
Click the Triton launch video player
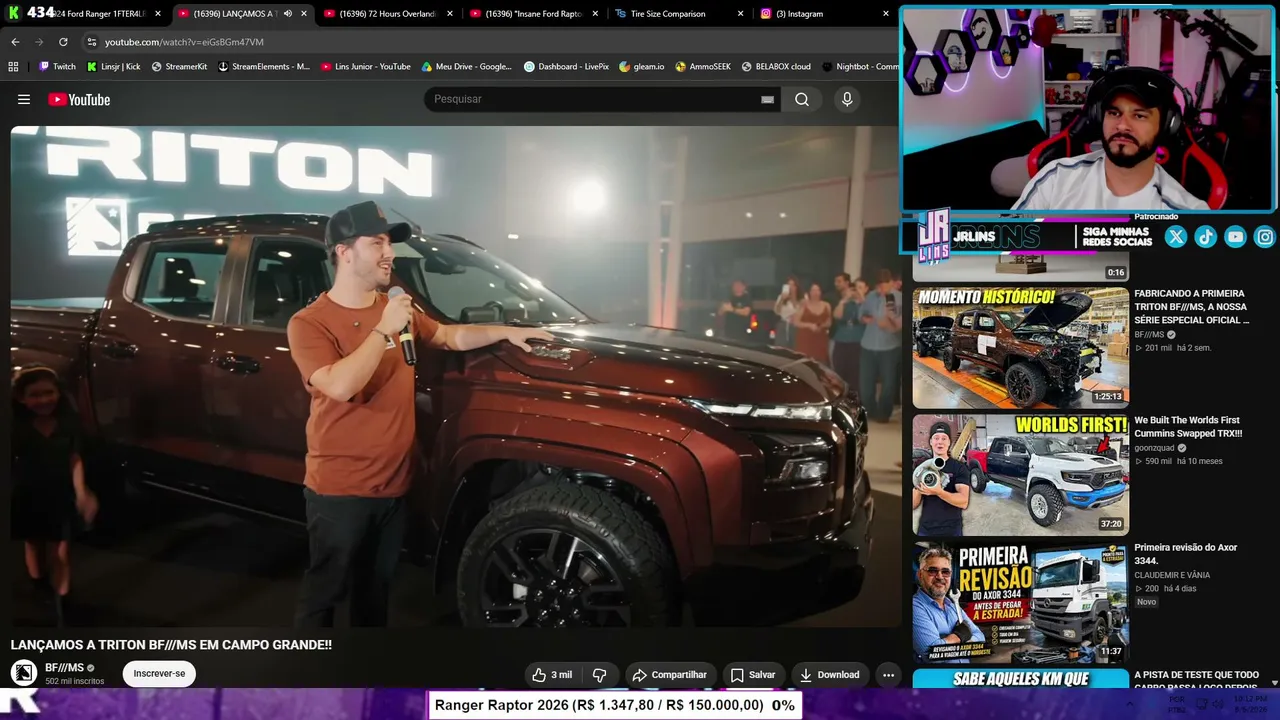[x=455, y=376]
